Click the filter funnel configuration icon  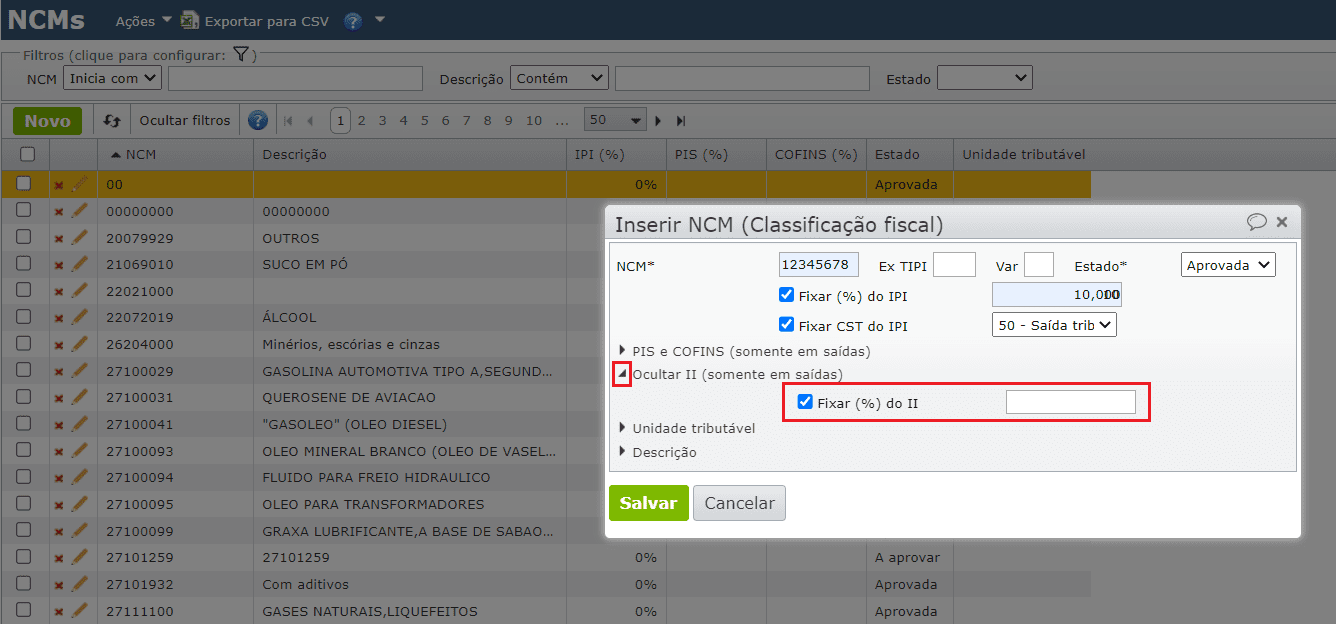pyautogui.click(x=240, y=55)
